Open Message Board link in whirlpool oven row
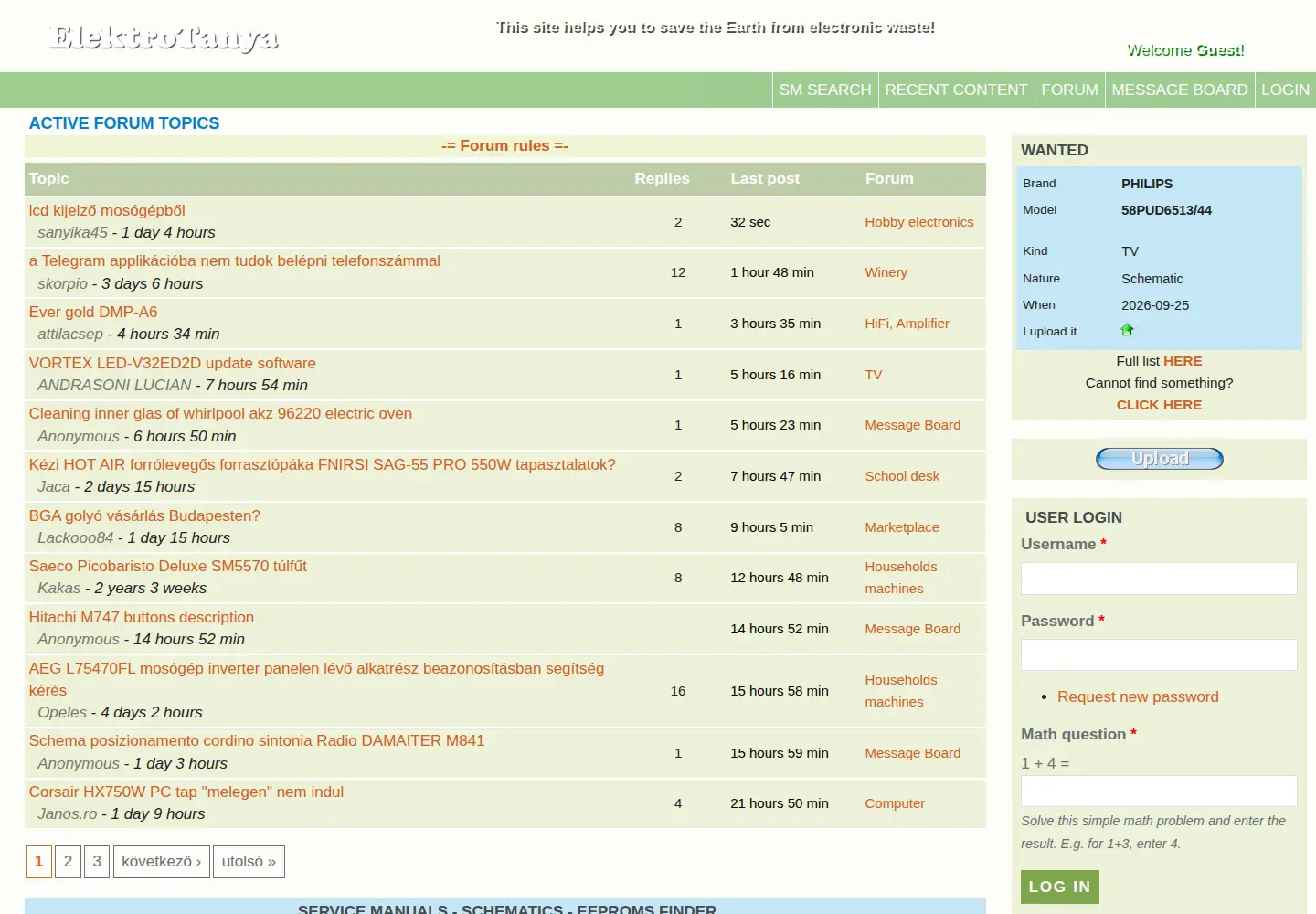Viewport: 1316px width, 914px height. 912,425
